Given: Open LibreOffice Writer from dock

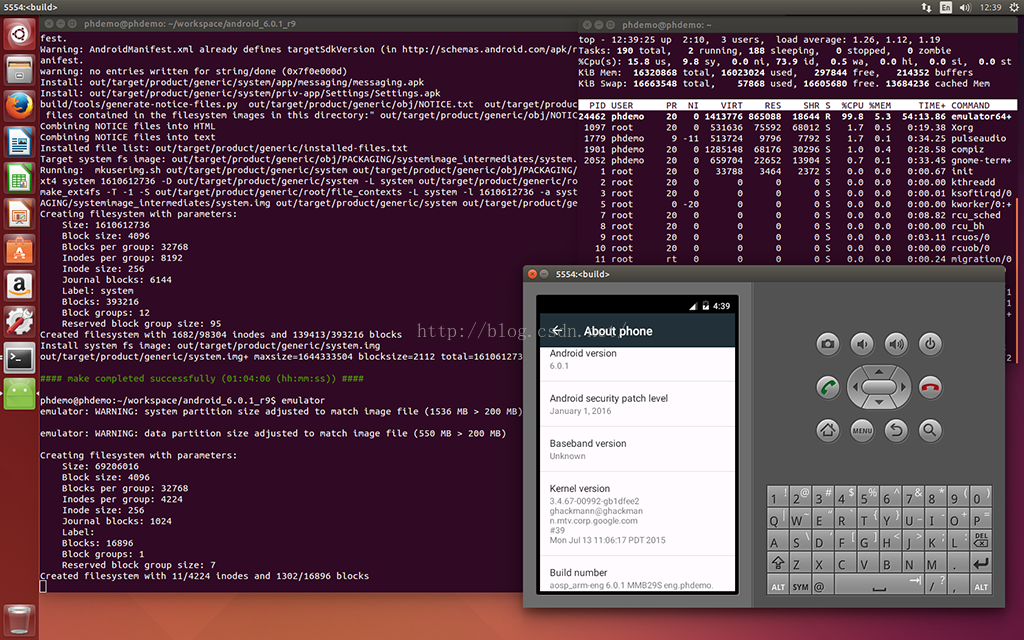Looking at the screenshot, I should pyautogui.click(x=20, y=142).
